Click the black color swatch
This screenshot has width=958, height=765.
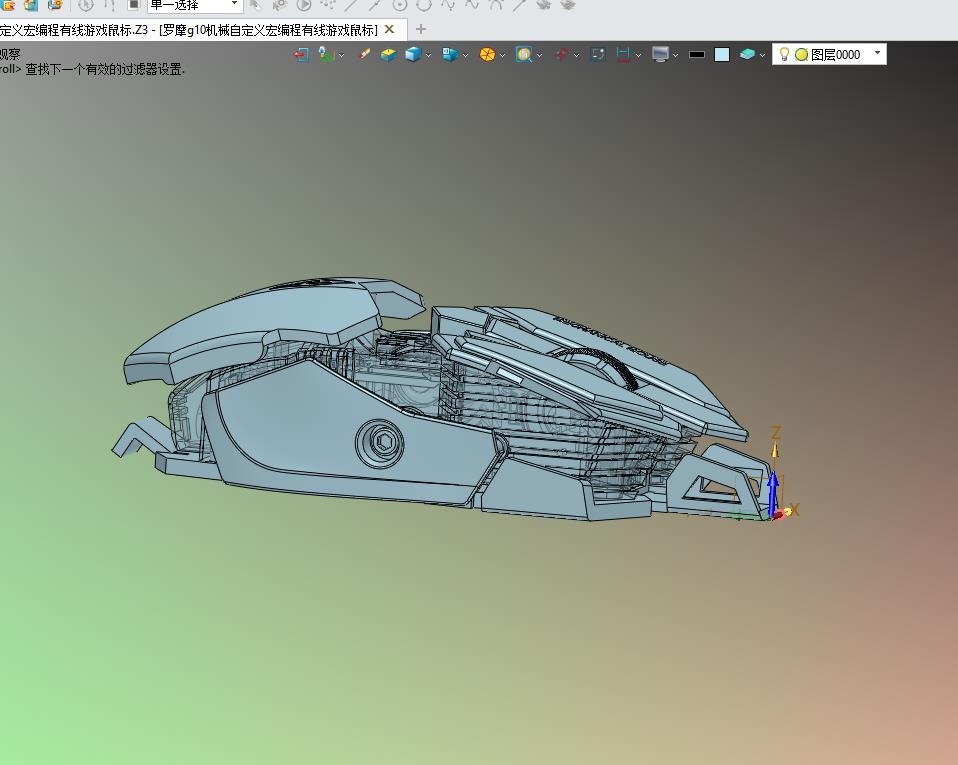[x=697, y=55]
